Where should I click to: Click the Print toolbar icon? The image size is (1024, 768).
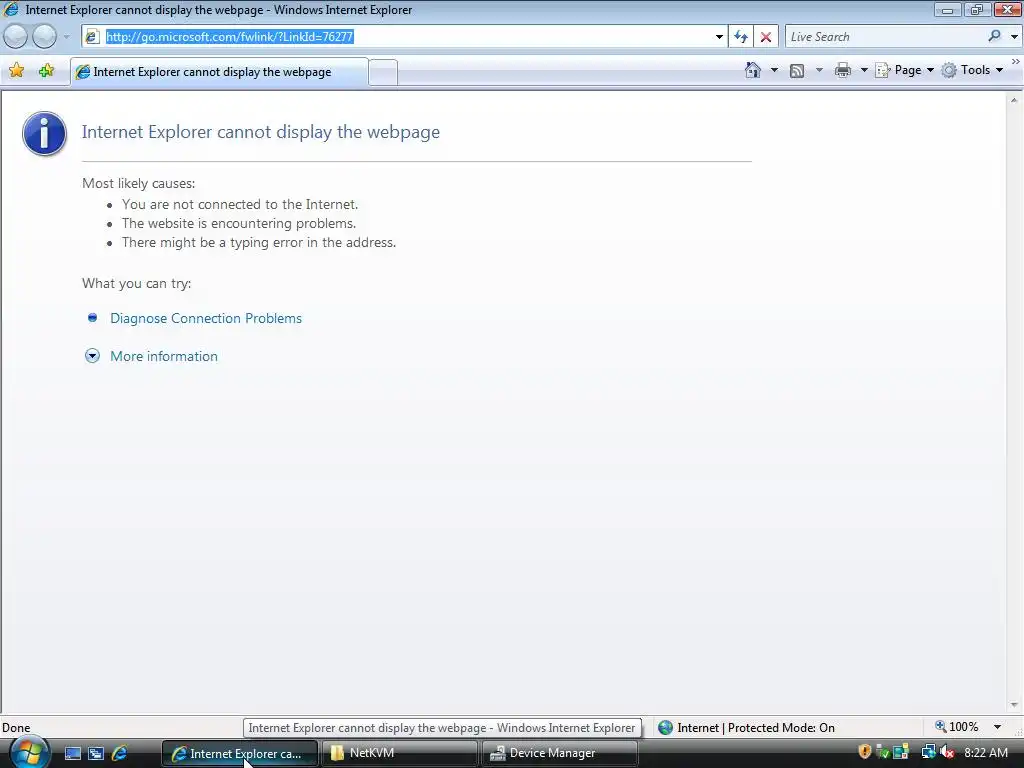[843, 70]
